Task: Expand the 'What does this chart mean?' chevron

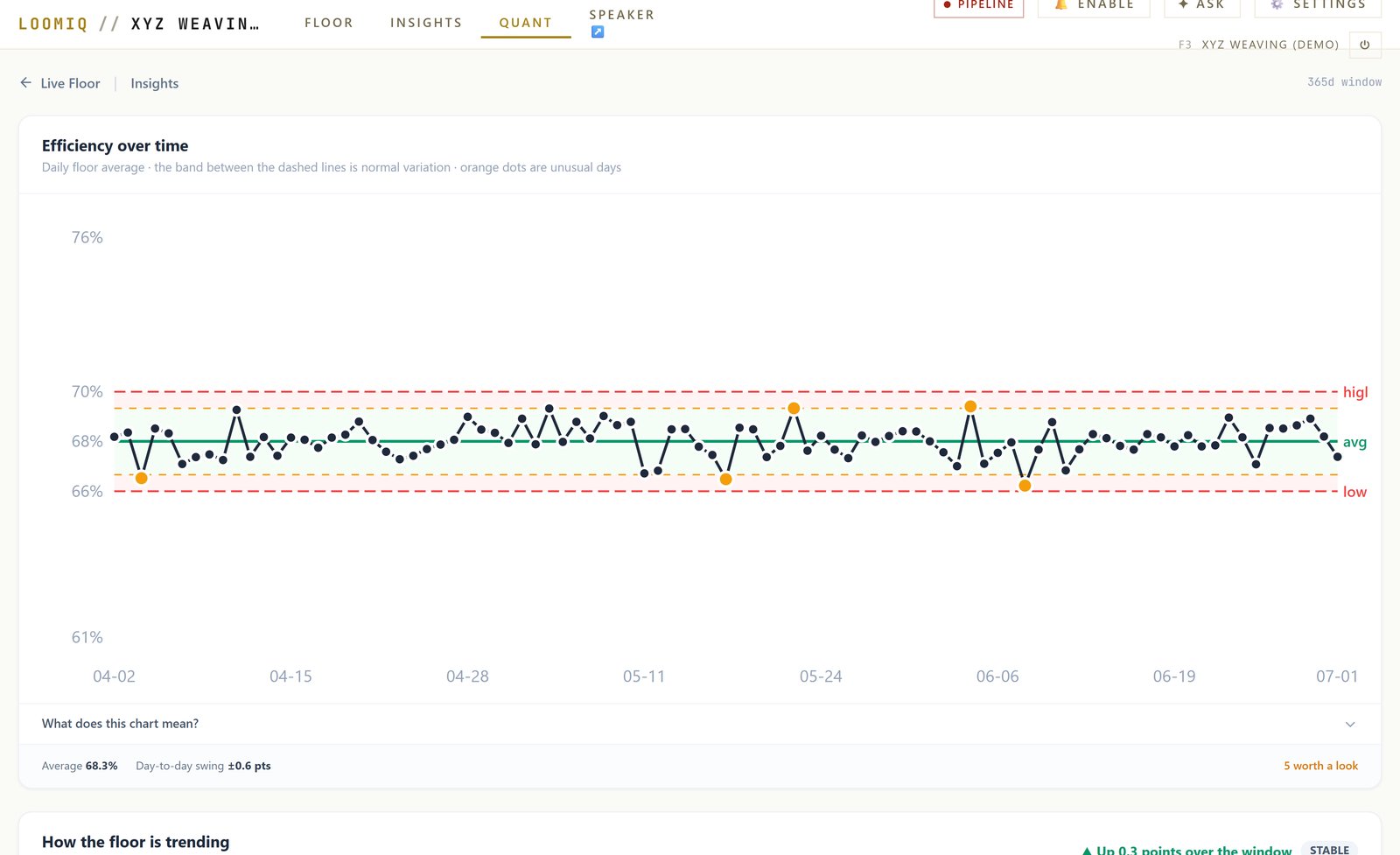Action: [1350, 724]
